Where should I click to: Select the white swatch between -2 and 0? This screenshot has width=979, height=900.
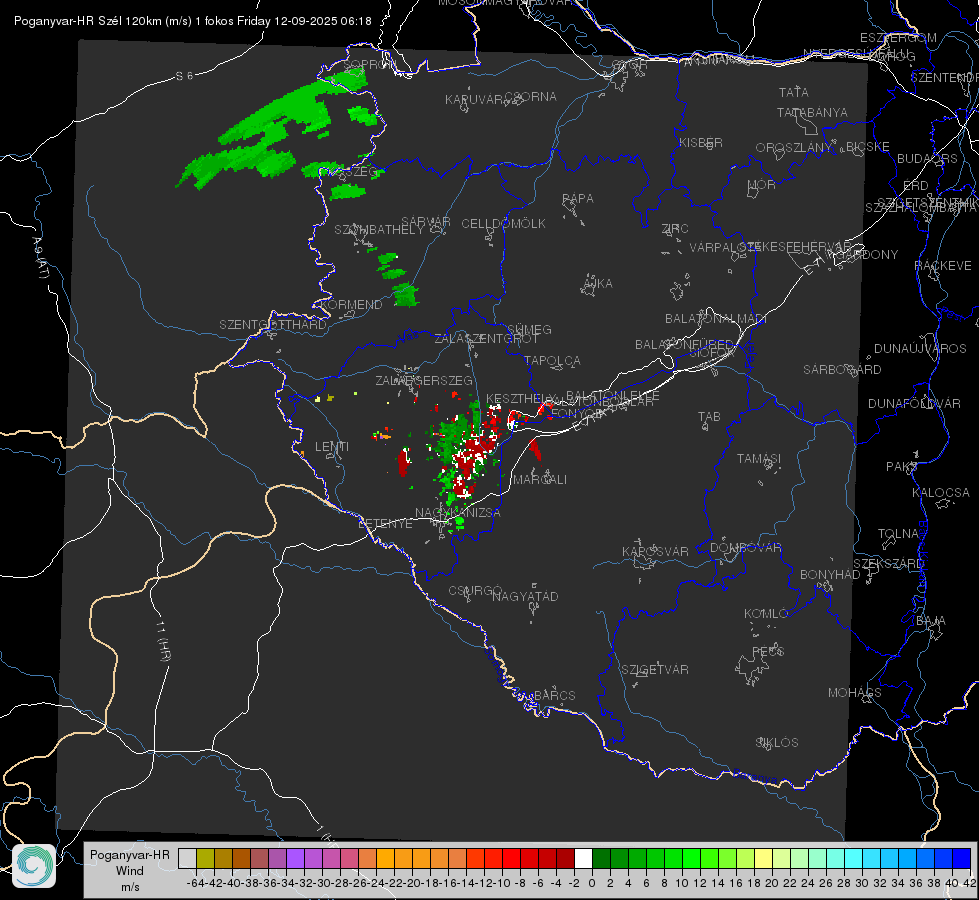[583, 859]
